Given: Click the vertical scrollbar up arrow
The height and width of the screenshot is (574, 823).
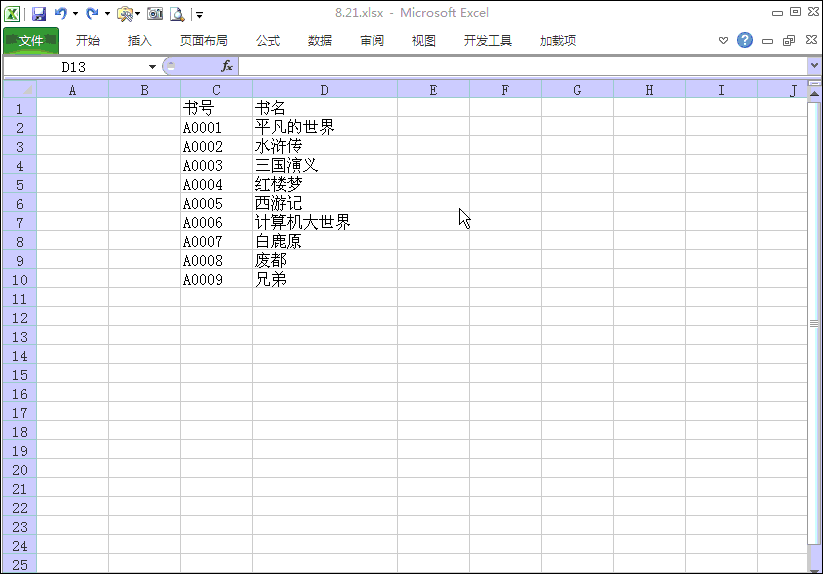Looking at the screenshot, I should click(814, 93).
